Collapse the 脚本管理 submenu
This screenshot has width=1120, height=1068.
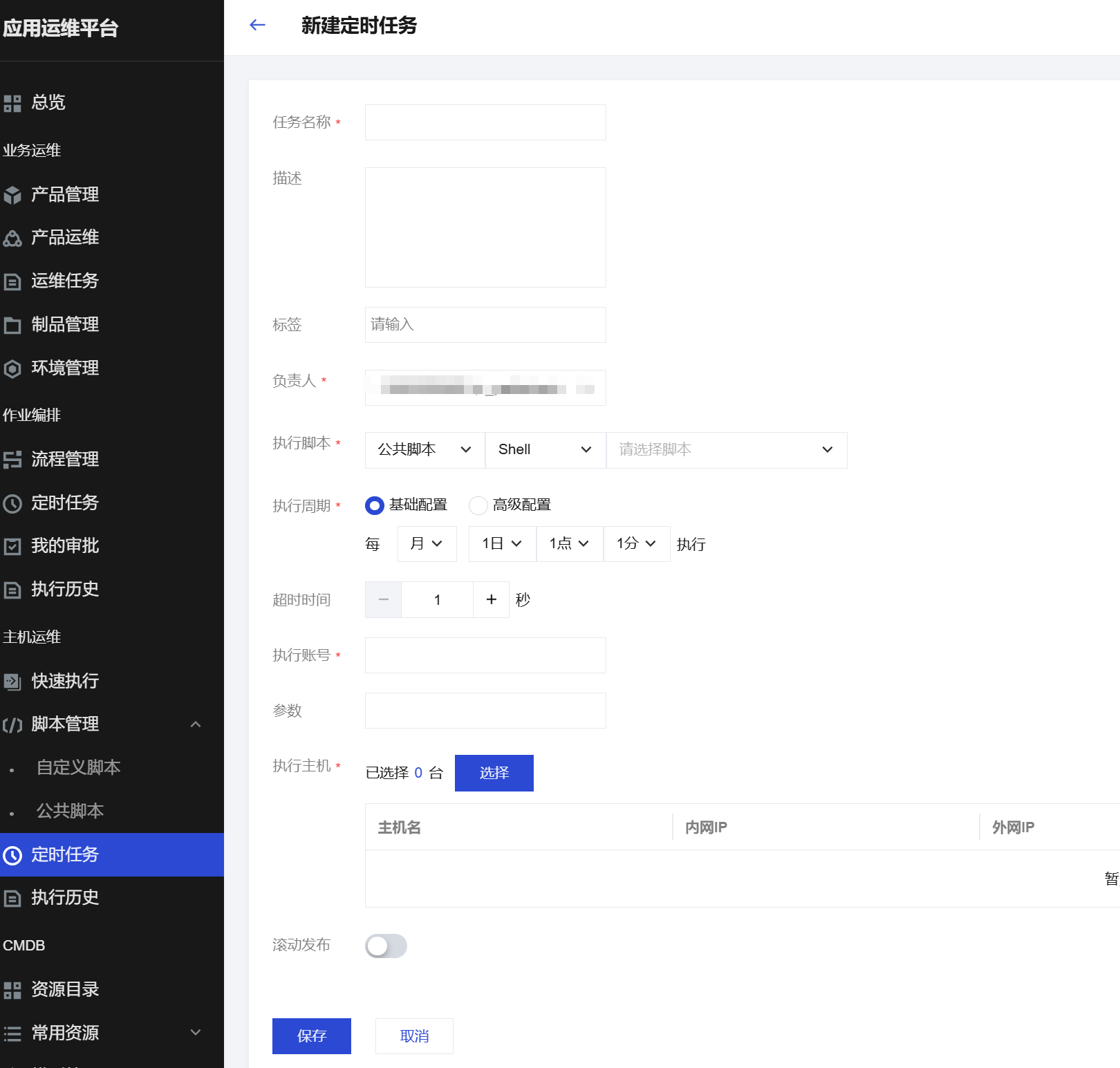pos(196,724)
